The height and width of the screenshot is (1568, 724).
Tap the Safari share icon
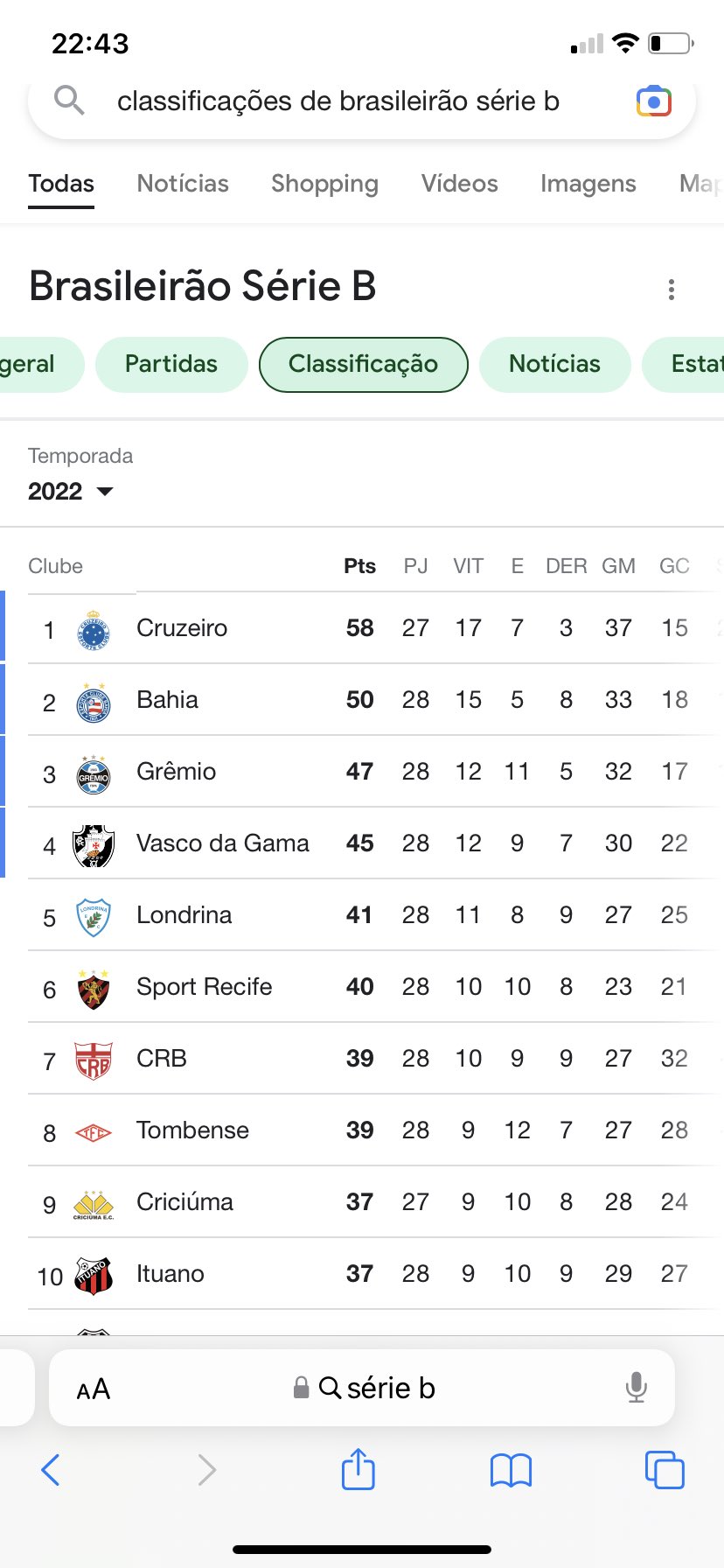point(358,1469)
